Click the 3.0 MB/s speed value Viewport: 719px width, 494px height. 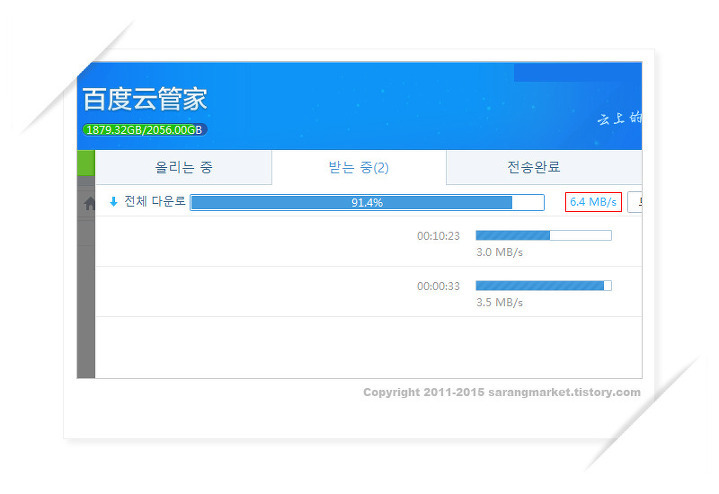499,252
